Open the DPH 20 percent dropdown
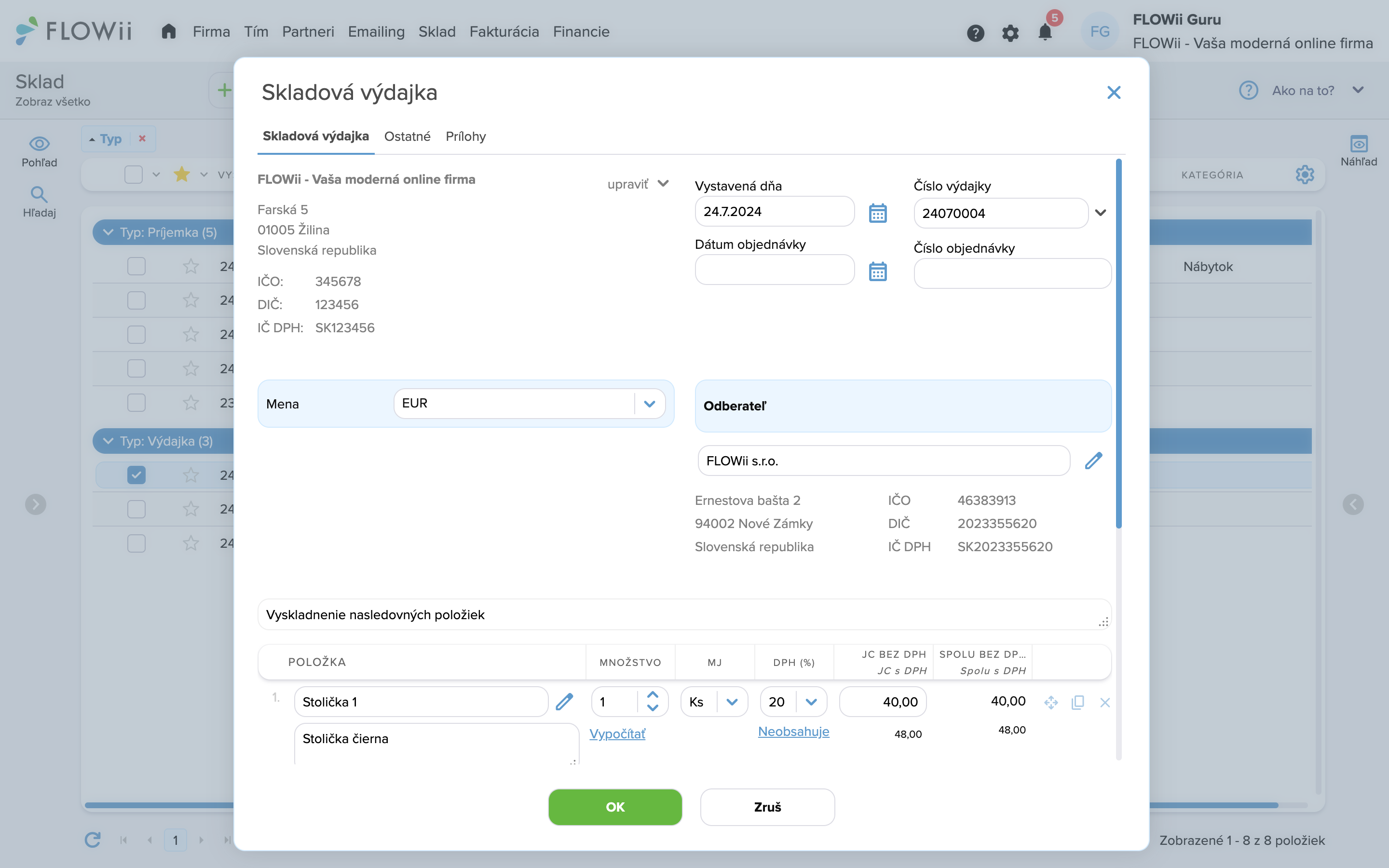Viewport: 1389px width, 868px height. point(811,702)
